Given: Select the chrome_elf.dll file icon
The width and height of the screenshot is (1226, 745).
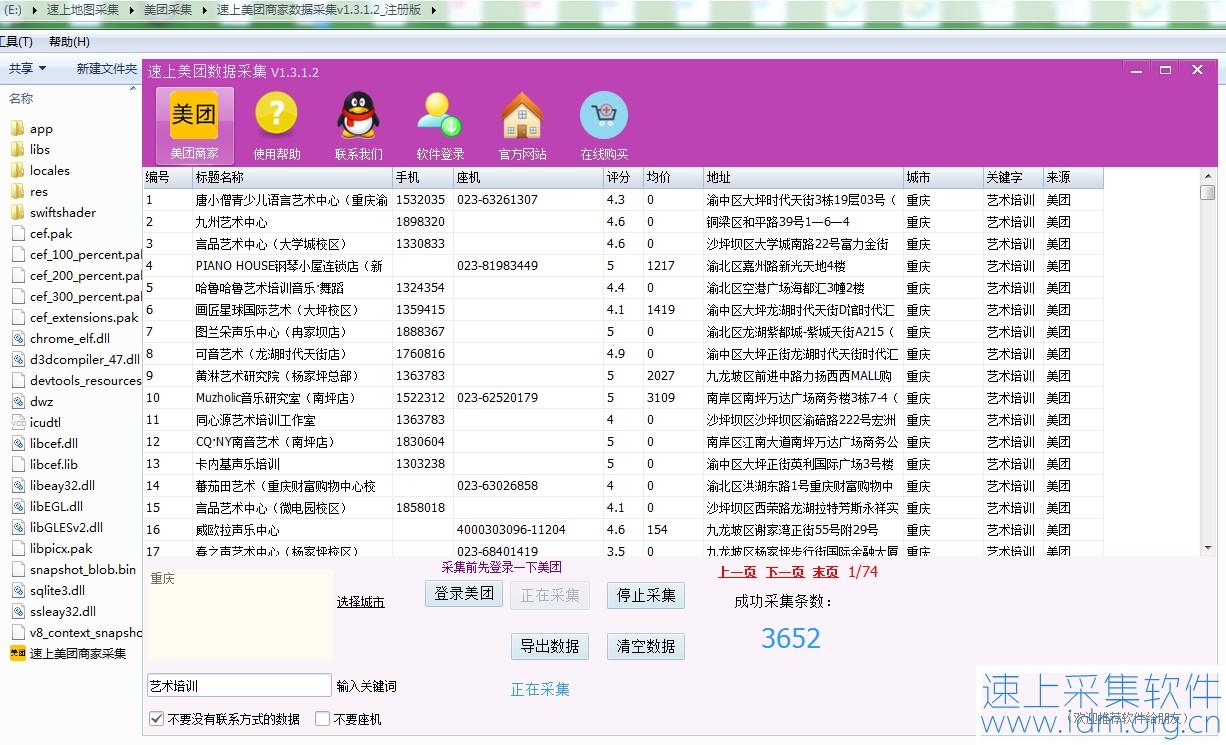Looking at the screenshot, I should 17,338.
